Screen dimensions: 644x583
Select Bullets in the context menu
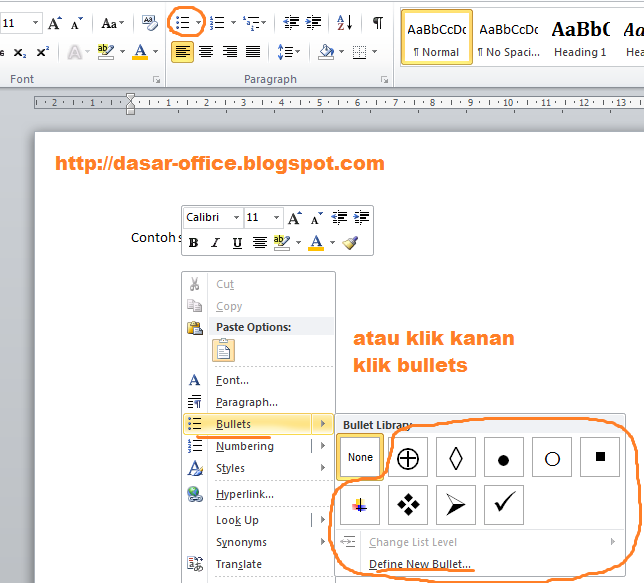click(248, 424)
